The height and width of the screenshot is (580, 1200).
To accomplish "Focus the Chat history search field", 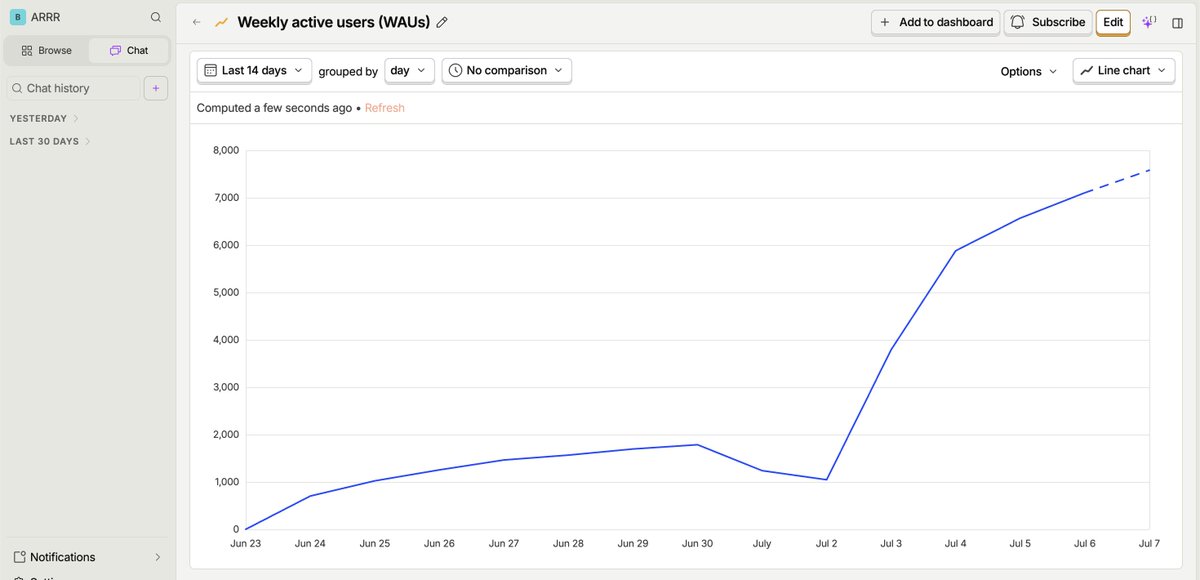I will 74,88.
